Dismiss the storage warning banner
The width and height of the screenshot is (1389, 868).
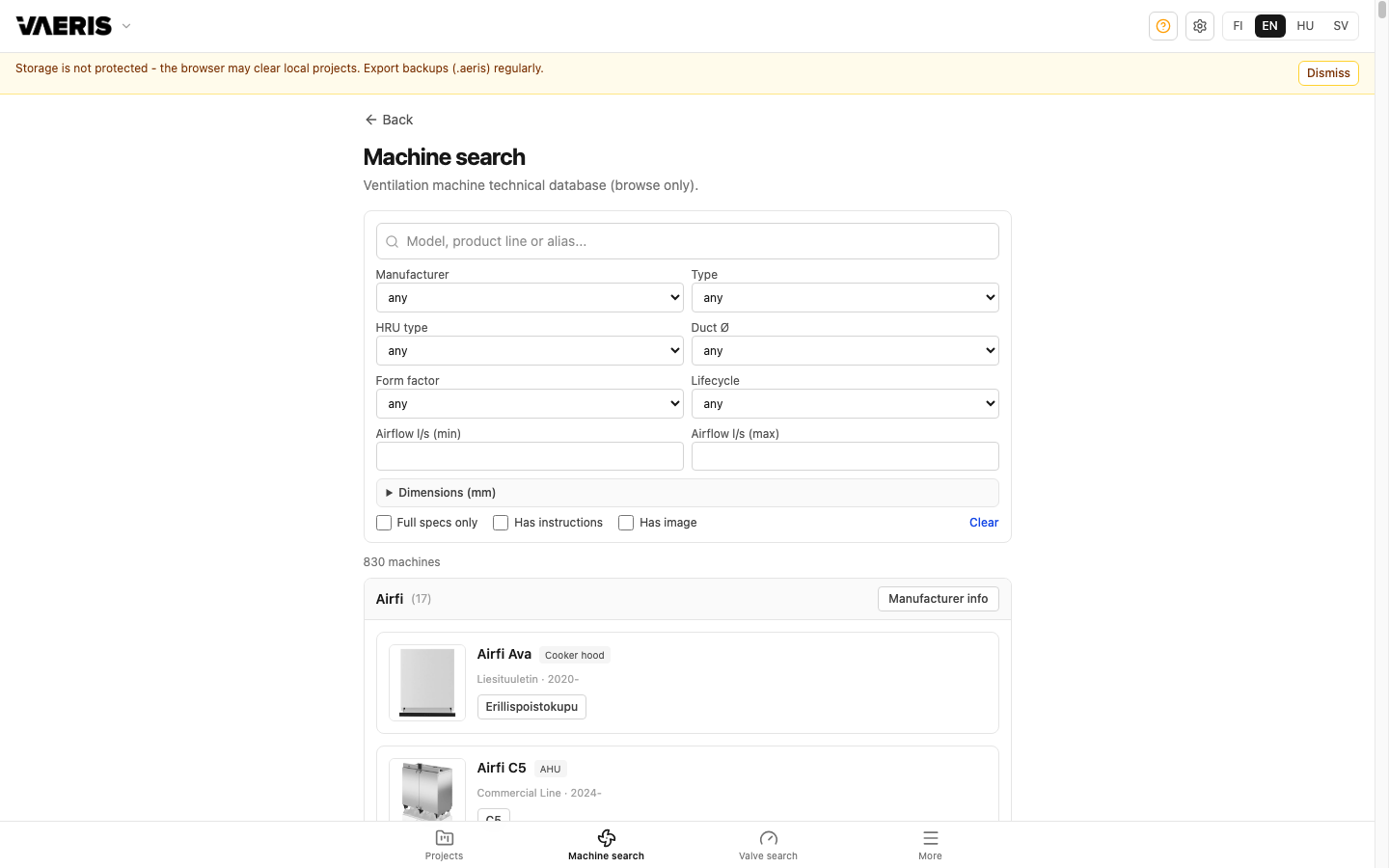pyautogui.click(x=1328, y=73)
